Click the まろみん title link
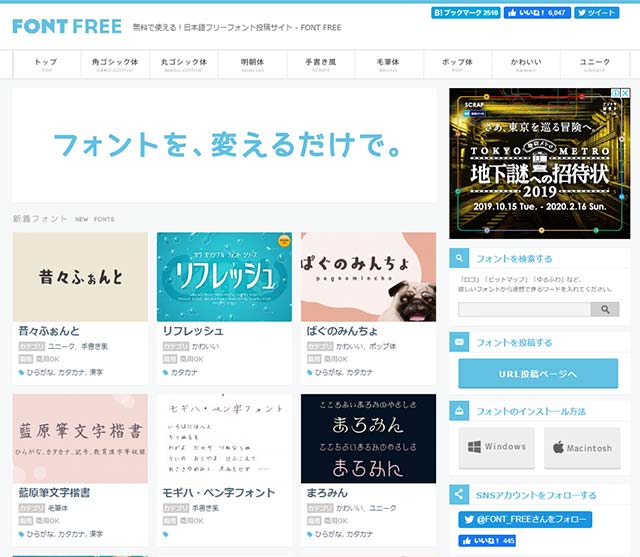Viewport: 640px width, 557px height. coord(327,493)
